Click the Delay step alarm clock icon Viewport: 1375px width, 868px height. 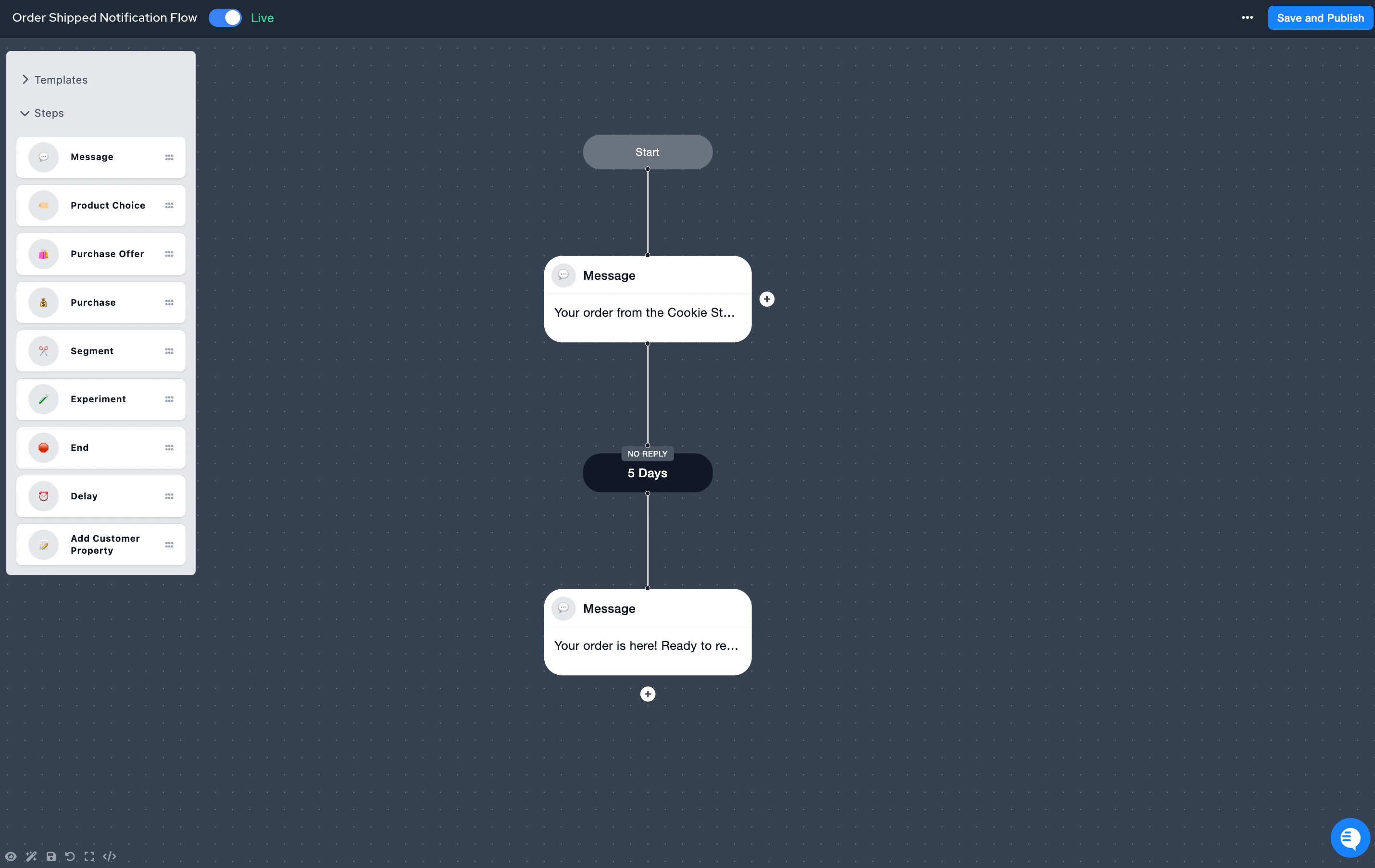click(43, 496)
